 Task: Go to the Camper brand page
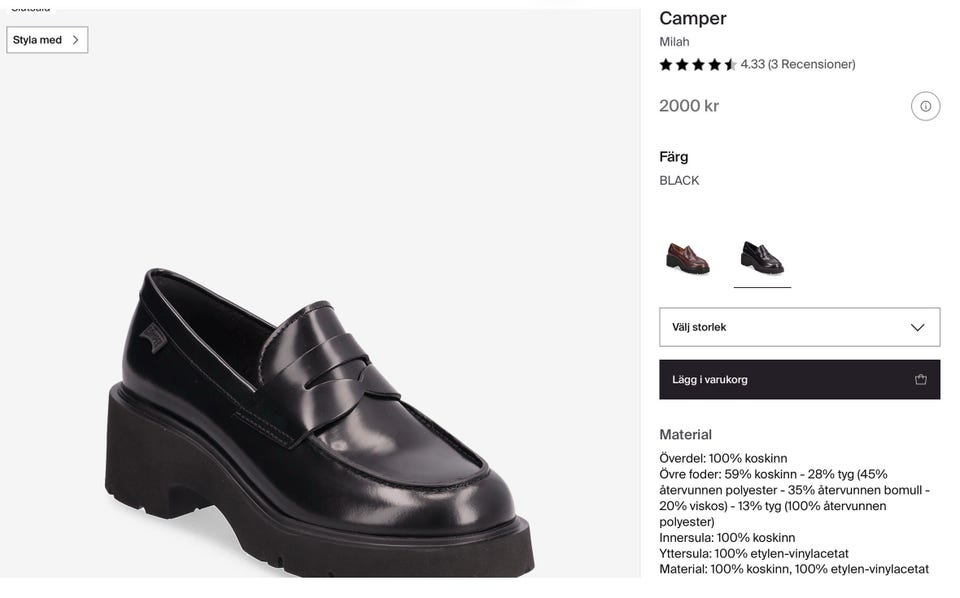point(692,18)
